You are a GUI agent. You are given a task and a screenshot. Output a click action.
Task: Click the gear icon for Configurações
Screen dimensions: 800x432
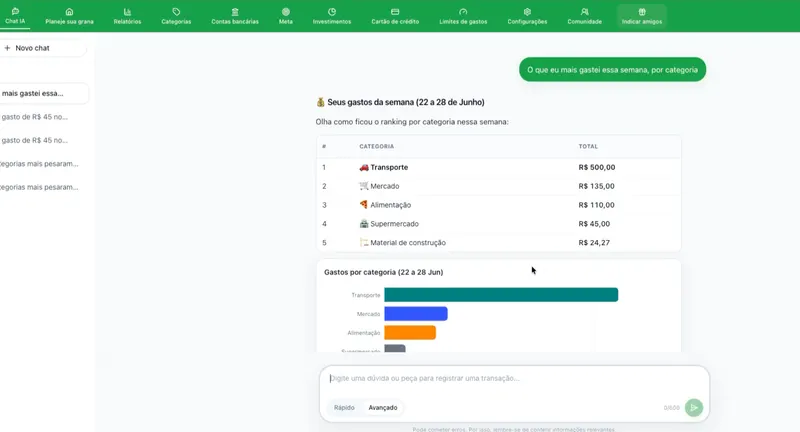click(x=527, y=12)
